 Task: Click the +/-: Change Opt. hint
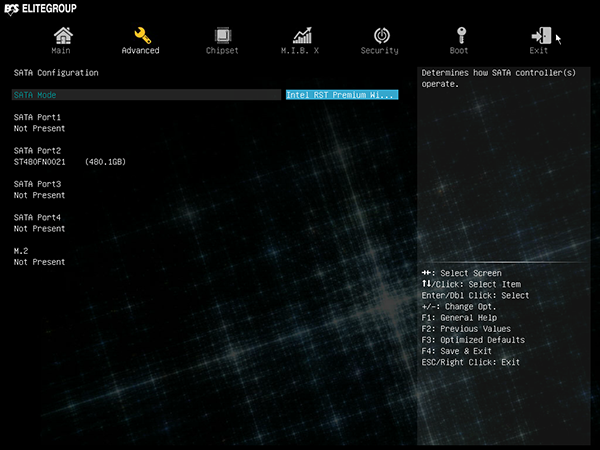[459, 307]
